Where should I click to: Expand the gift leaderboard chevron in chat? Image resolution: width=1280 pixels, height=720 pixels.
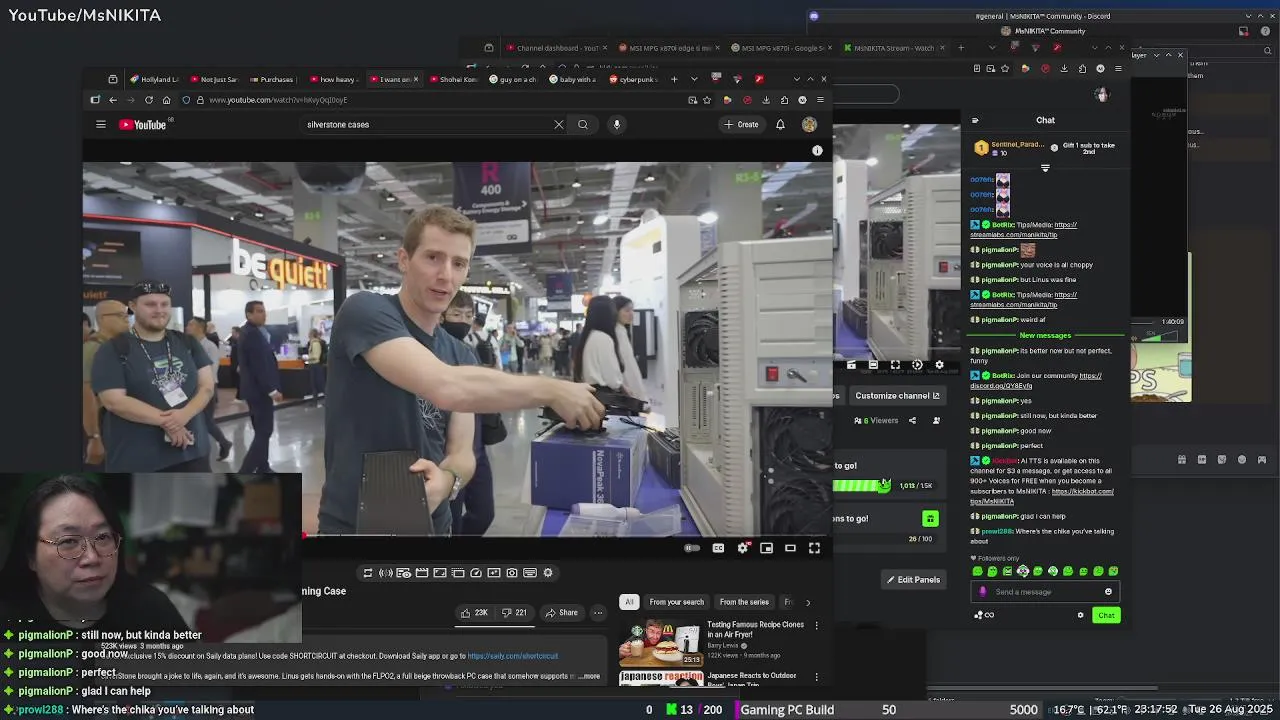click(1045, 168)
